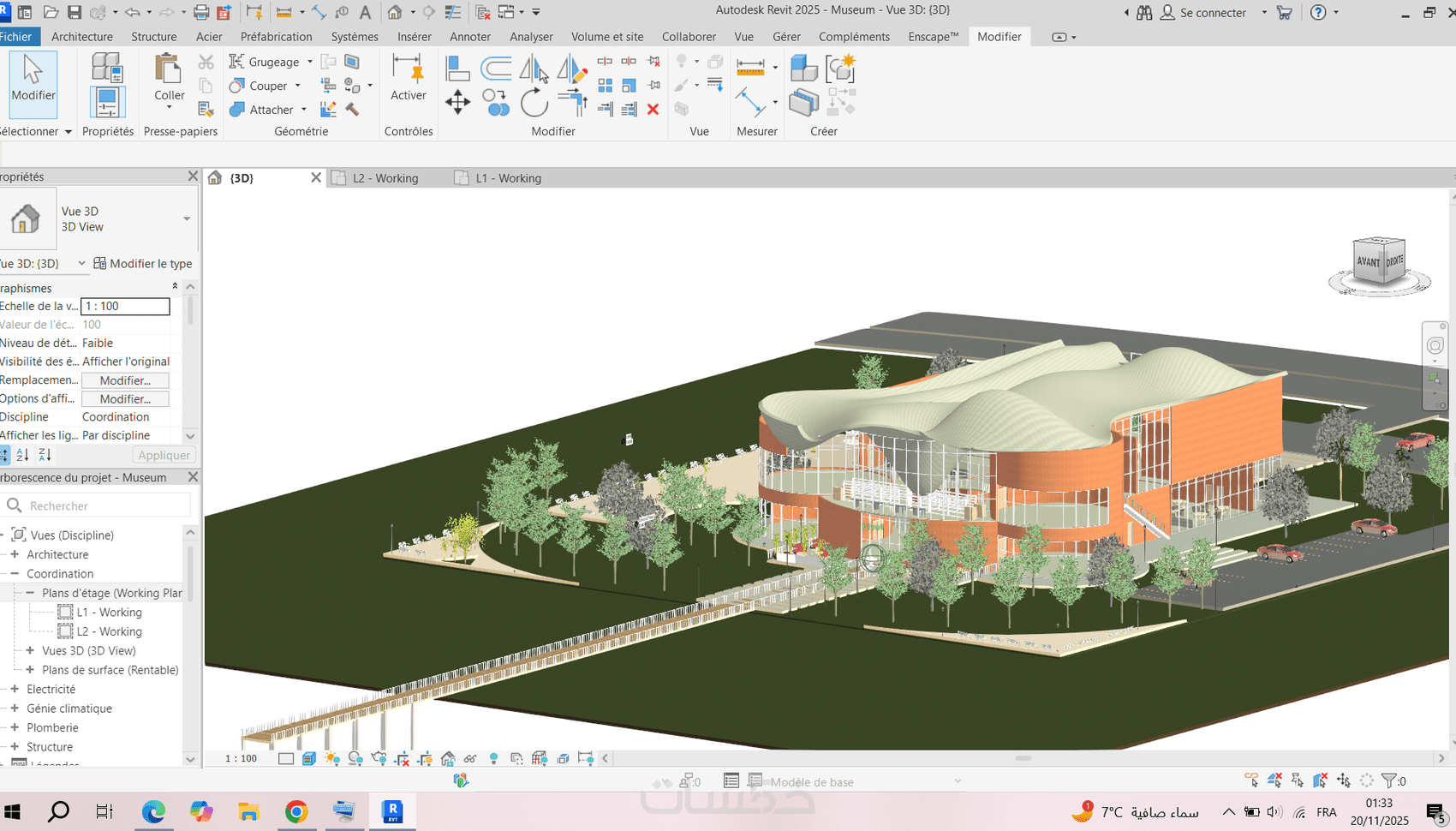The width and height of the screenshot is (1456, 831).
Task: Open Visual Style in view control bar
Action: pyautogui.click(x=309, y=758)
